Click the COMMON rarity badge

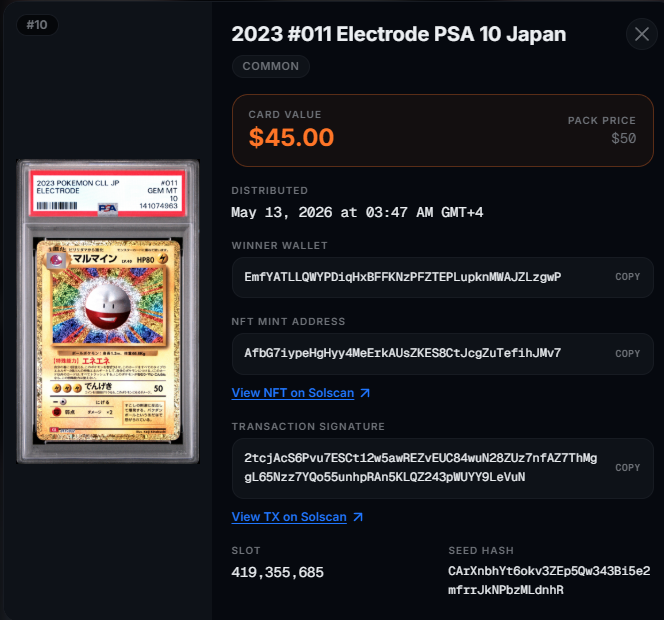coord(271,66)
